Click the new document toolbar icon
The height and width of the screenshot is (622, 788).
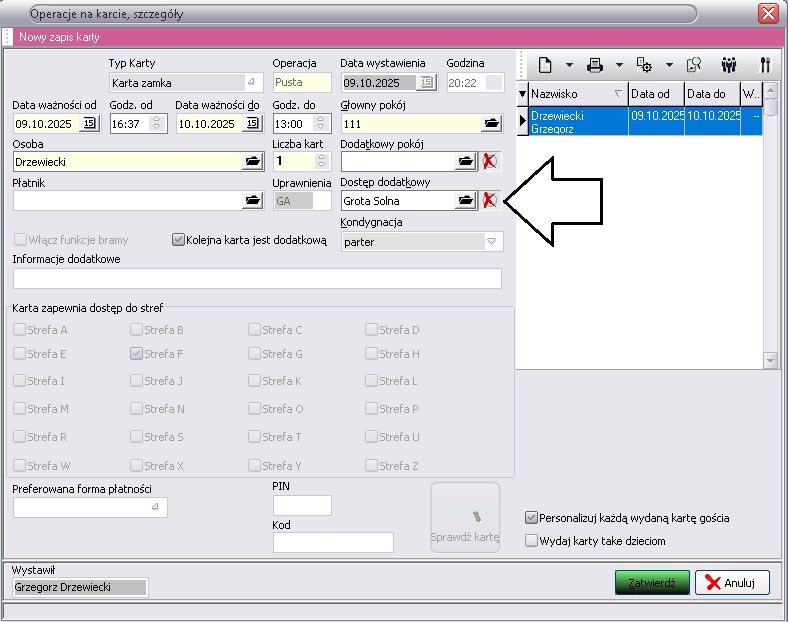click(x=545, y=65)
